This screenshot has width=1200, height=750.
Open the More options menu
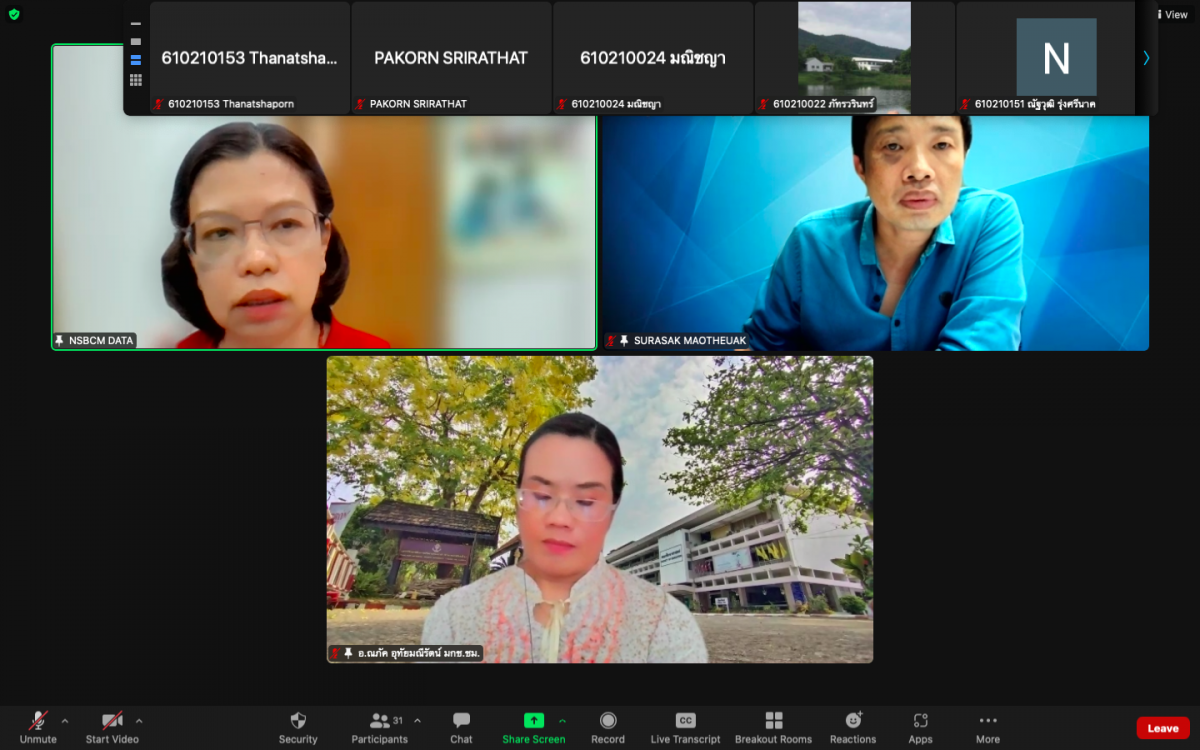pyautogui.click(x=988, y=727)
